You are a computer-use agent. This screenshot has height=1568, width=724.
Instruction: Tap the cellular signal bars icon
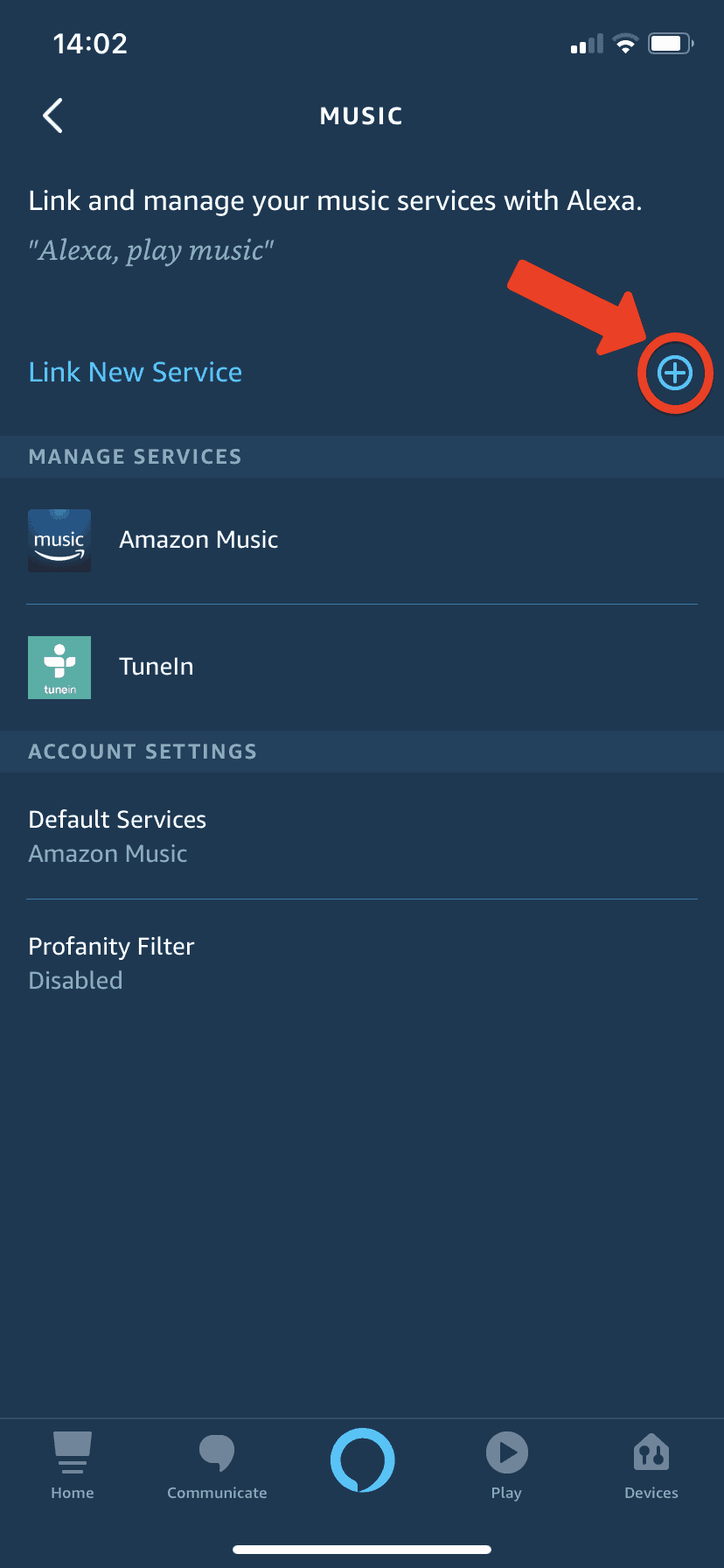click(587, 45)
